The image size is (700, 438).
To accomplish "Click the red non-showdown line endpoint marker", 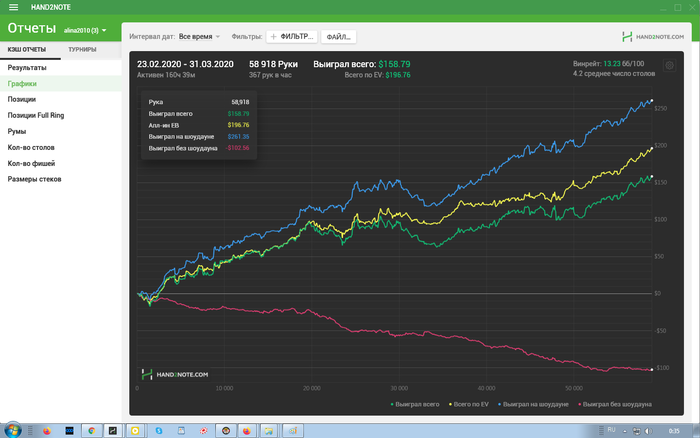I will (652, 370).
